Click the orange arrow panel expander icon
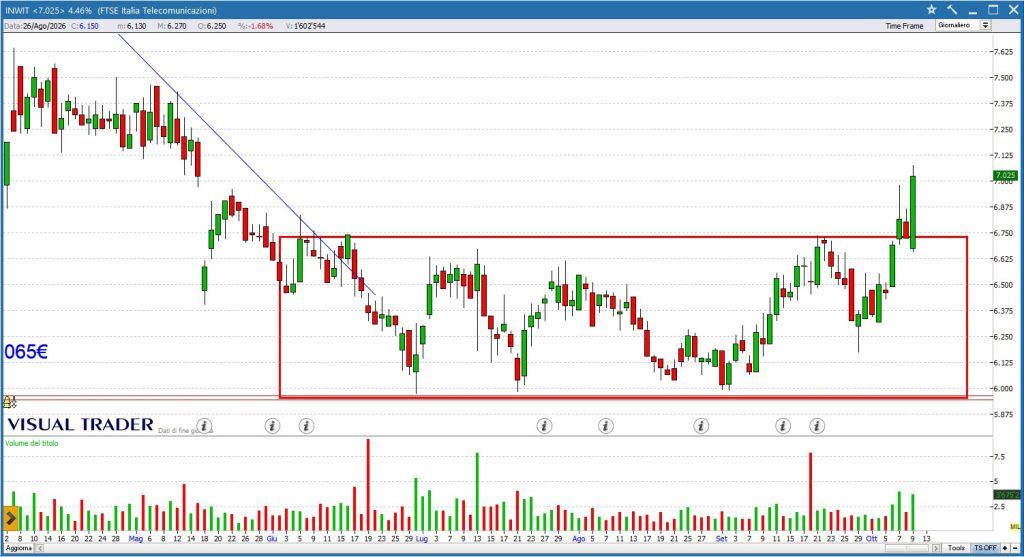 (10, 518)
